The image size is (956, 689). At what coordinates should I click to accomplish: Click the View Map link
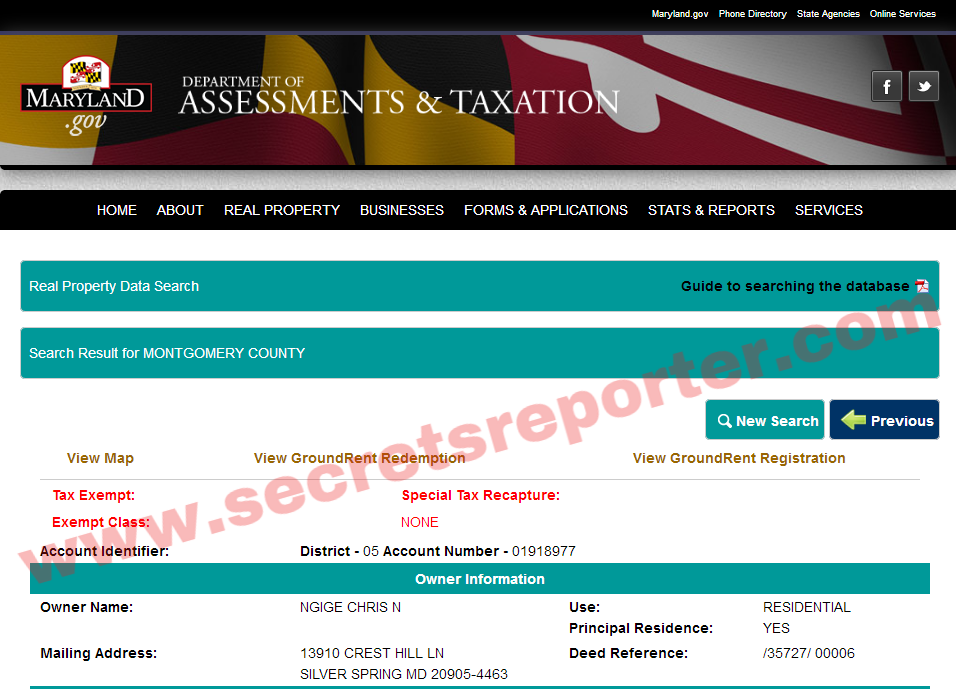coord(100,458)
